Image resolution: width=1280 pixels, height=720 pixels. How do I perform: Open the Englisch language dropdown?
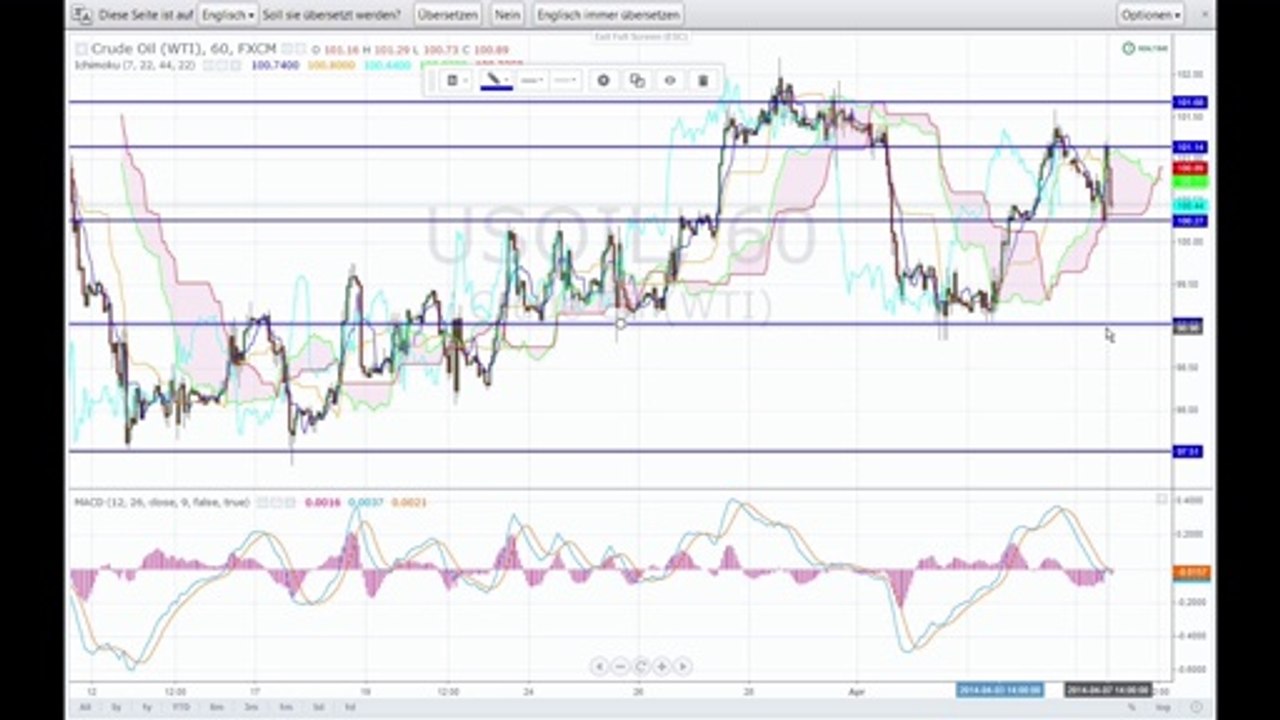tap(227, 15)
